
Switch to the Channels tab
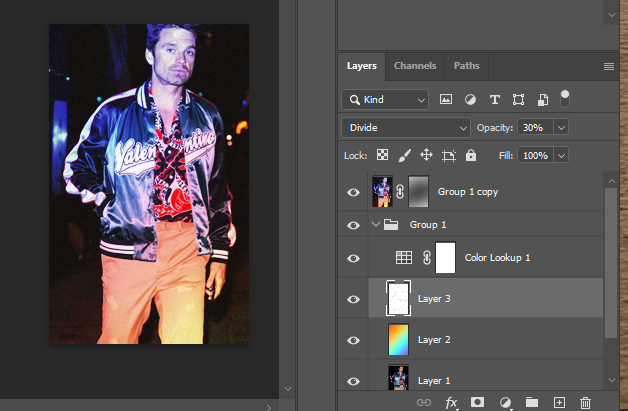[415, 66]
